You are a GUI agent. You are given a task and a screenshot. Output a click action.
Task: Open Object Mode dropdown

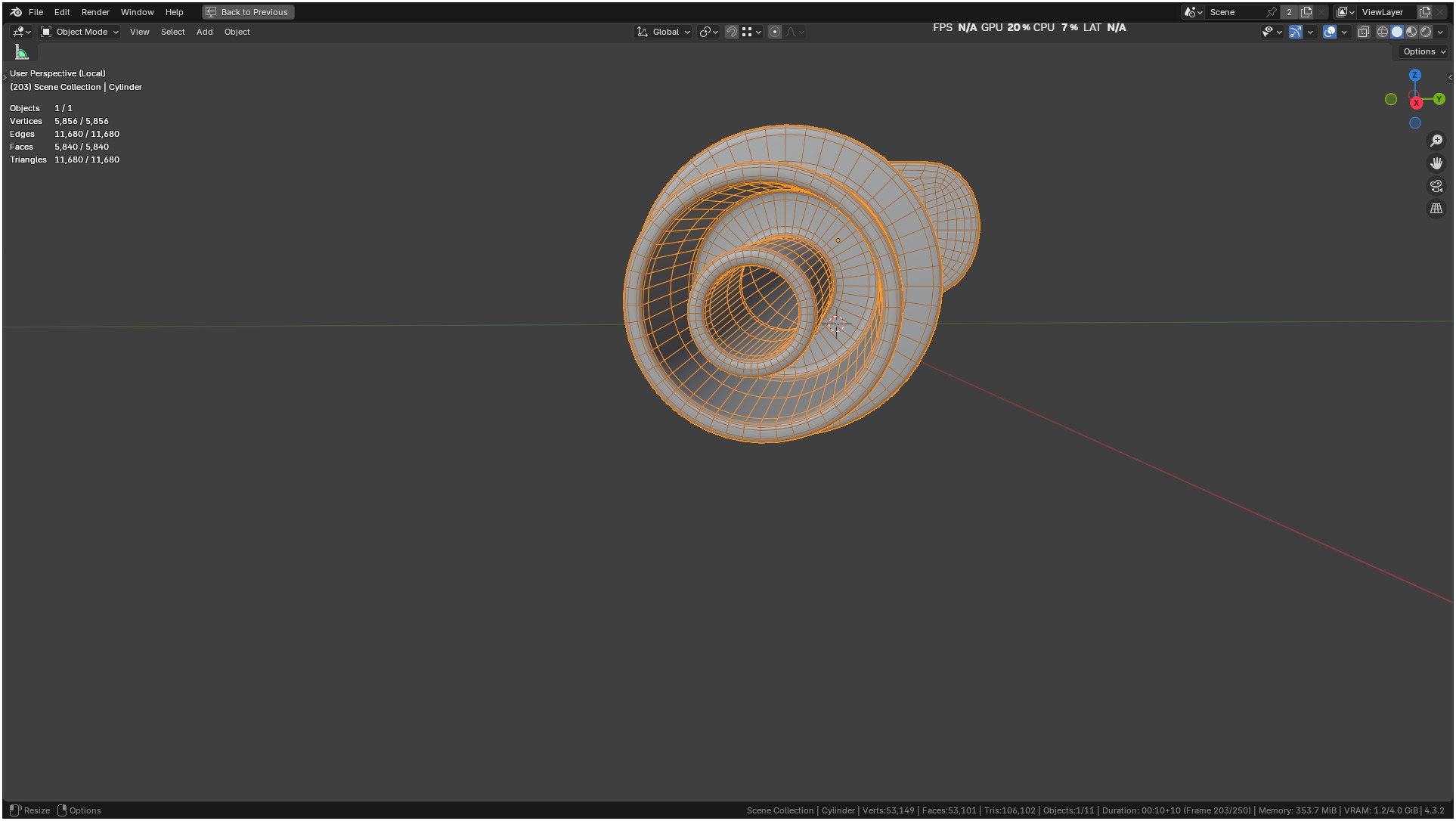80,32
